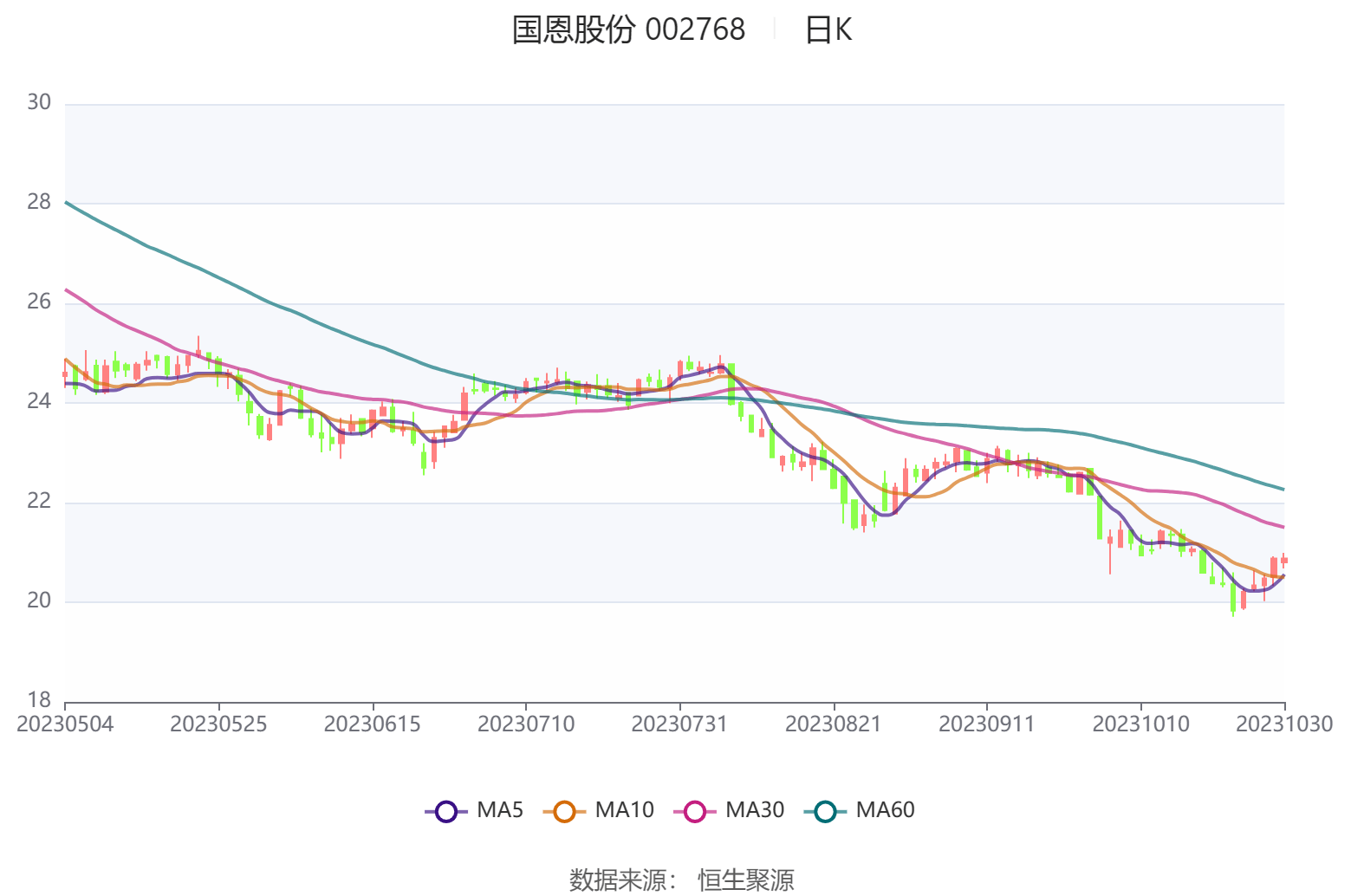The width and height of the screenshot is (1364, 896).
Task: Click the 恒生聚源 data source text
Action: click(x=746, y=880)
